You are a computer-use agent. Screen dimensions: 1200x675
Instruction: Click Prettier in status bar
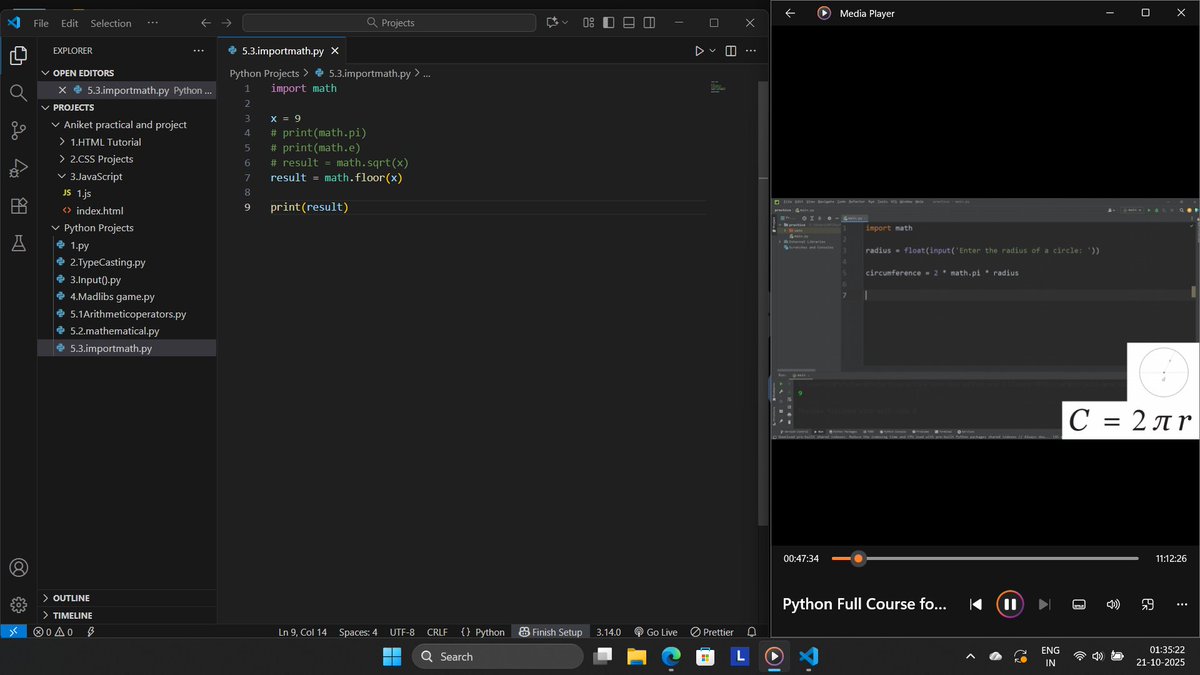point(712,632)
